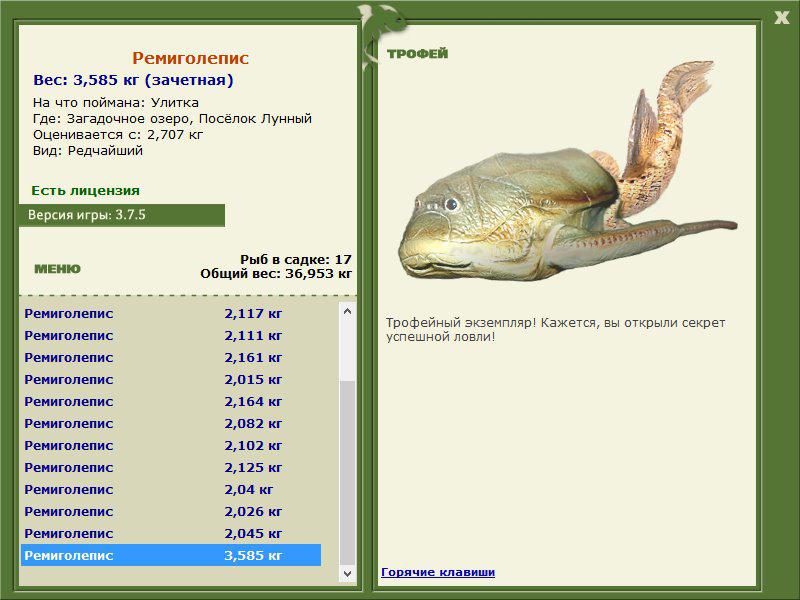Click the fish list scrollbar thumb
The height and width of the screenshot is (600, 800).
347,472
